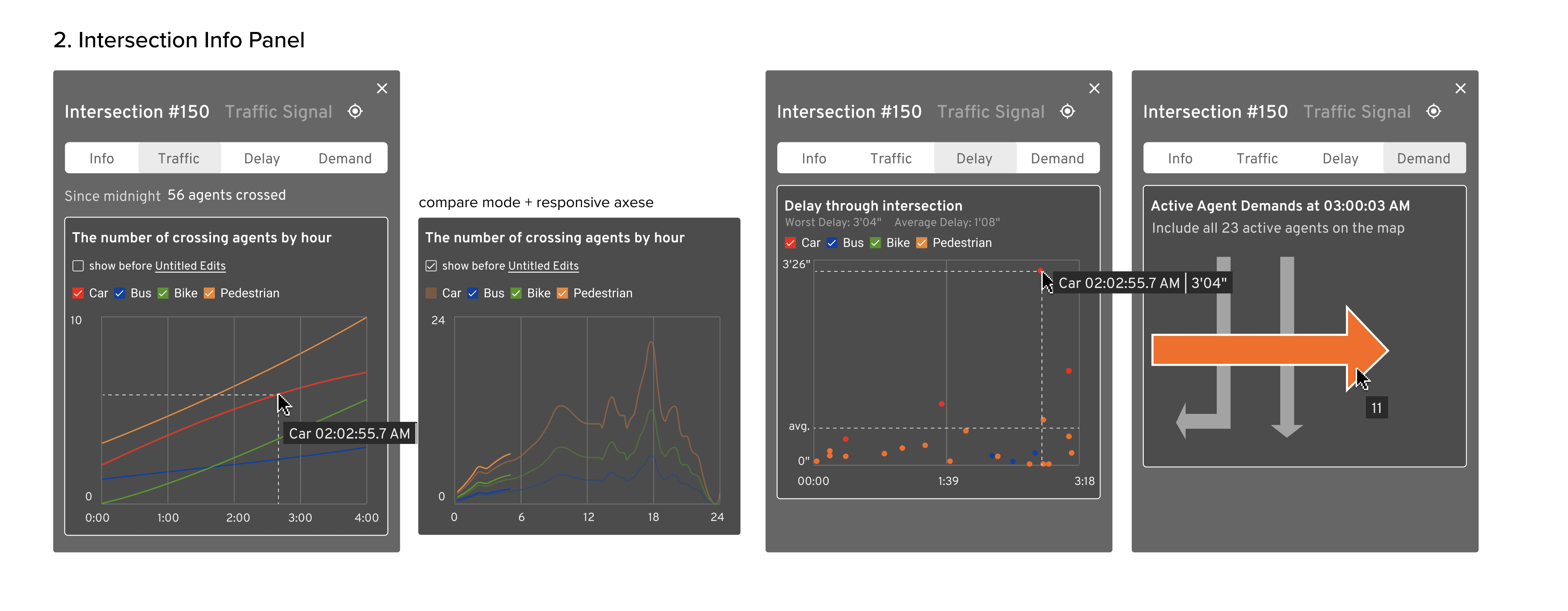Click locate target icon in Demand panel header

coord(1433,111)
